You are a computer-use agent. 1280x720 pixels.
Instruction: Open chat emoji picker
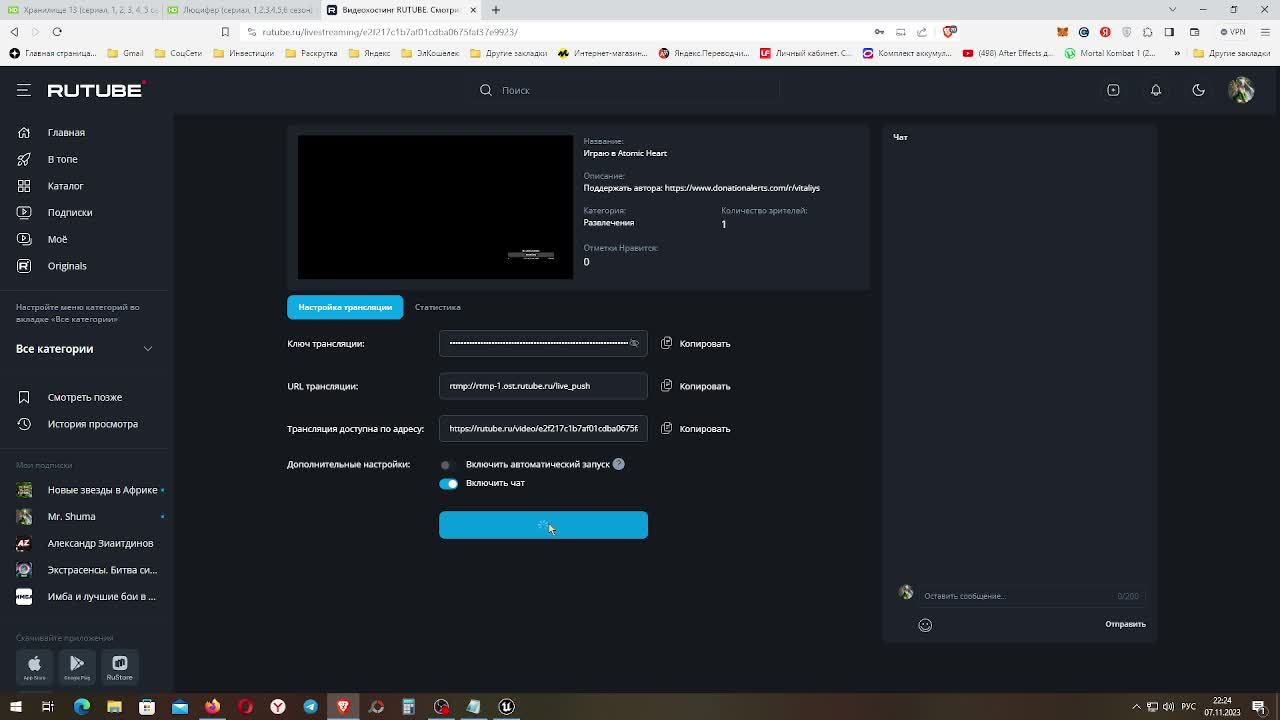click(925, 625)
